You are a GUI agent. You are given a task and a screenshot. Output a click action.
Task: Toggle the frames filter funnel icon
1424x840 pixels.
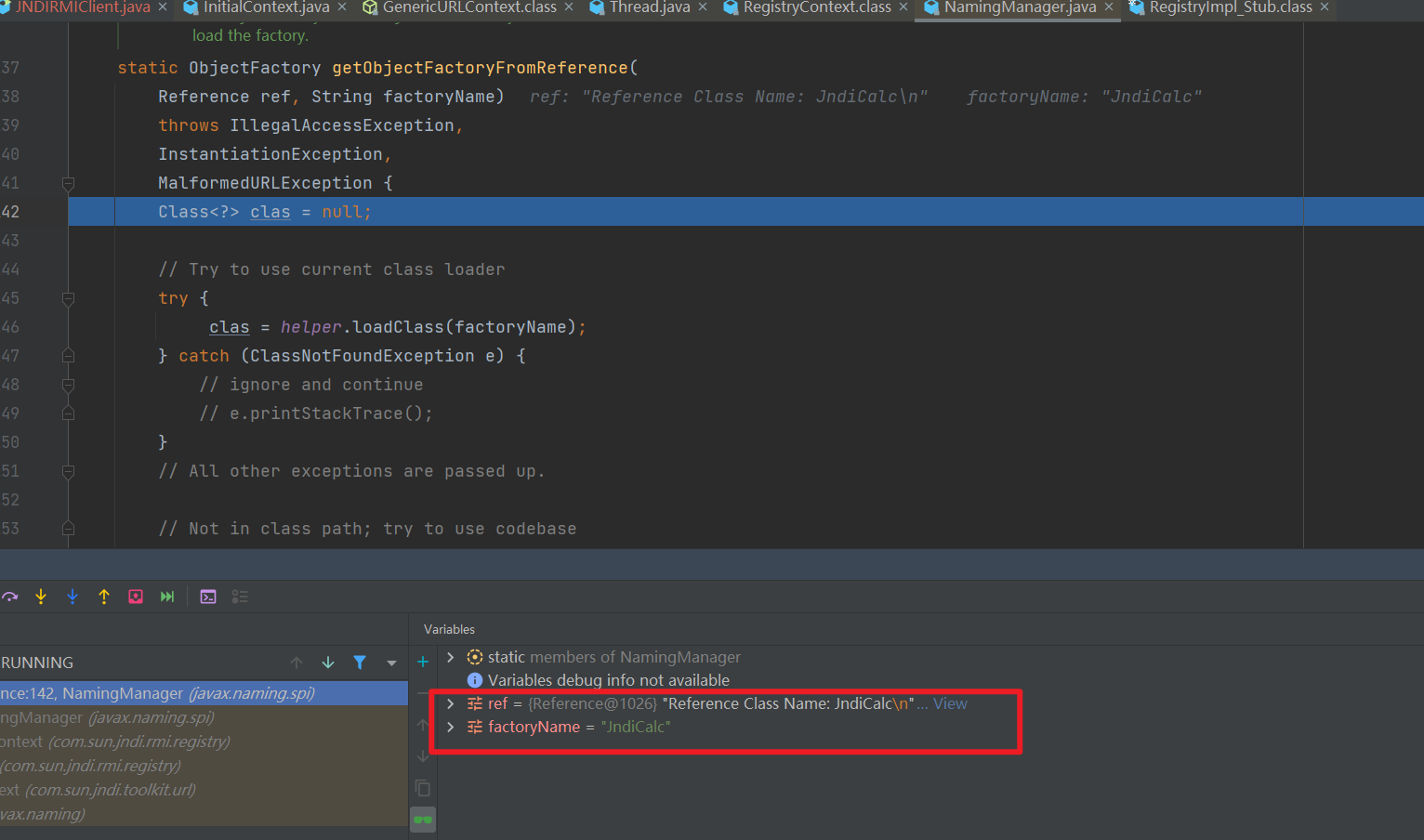click(360, 663)
